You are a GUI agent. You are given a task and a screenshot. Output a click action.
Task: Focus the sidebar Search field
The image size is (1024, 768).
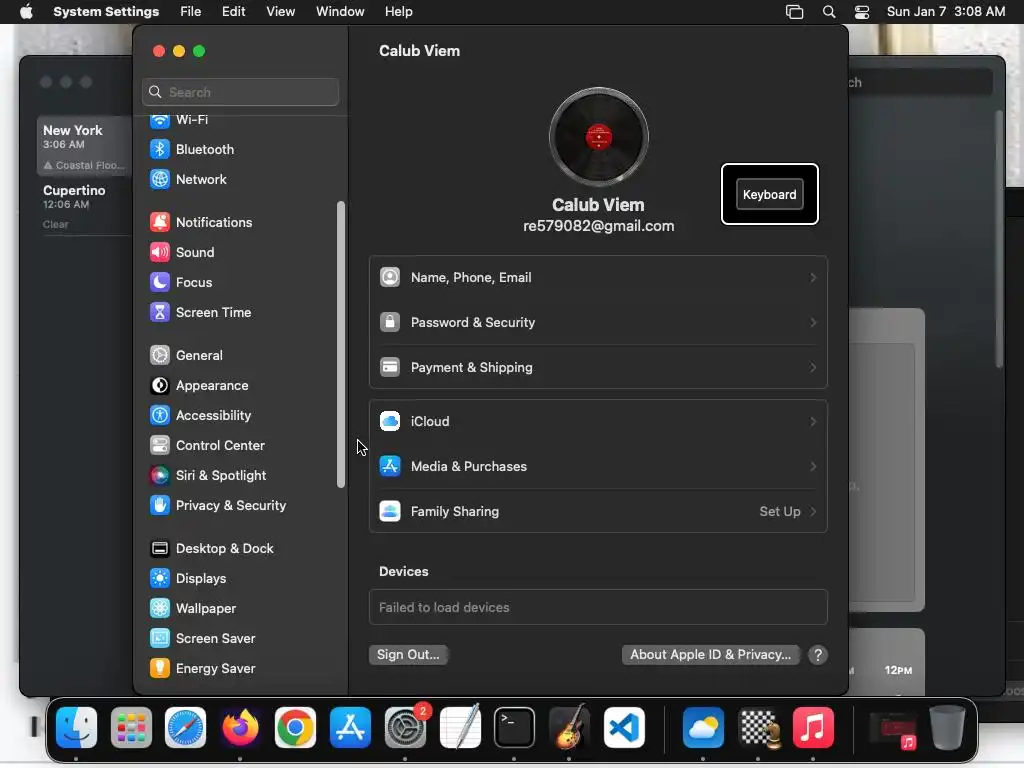[240, 93]
